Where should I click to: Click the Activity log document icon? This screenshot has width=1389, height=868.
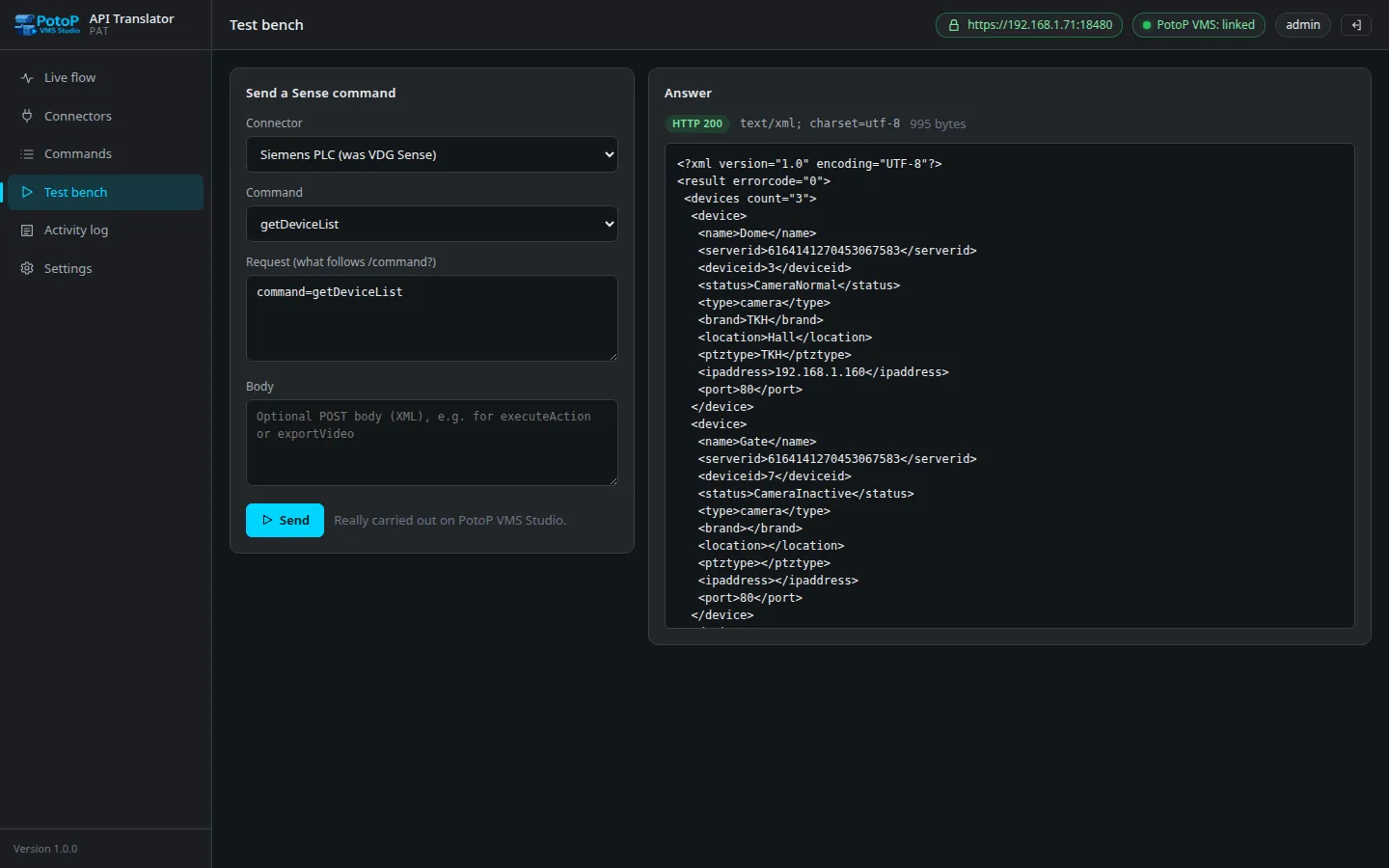pos(27,231)
